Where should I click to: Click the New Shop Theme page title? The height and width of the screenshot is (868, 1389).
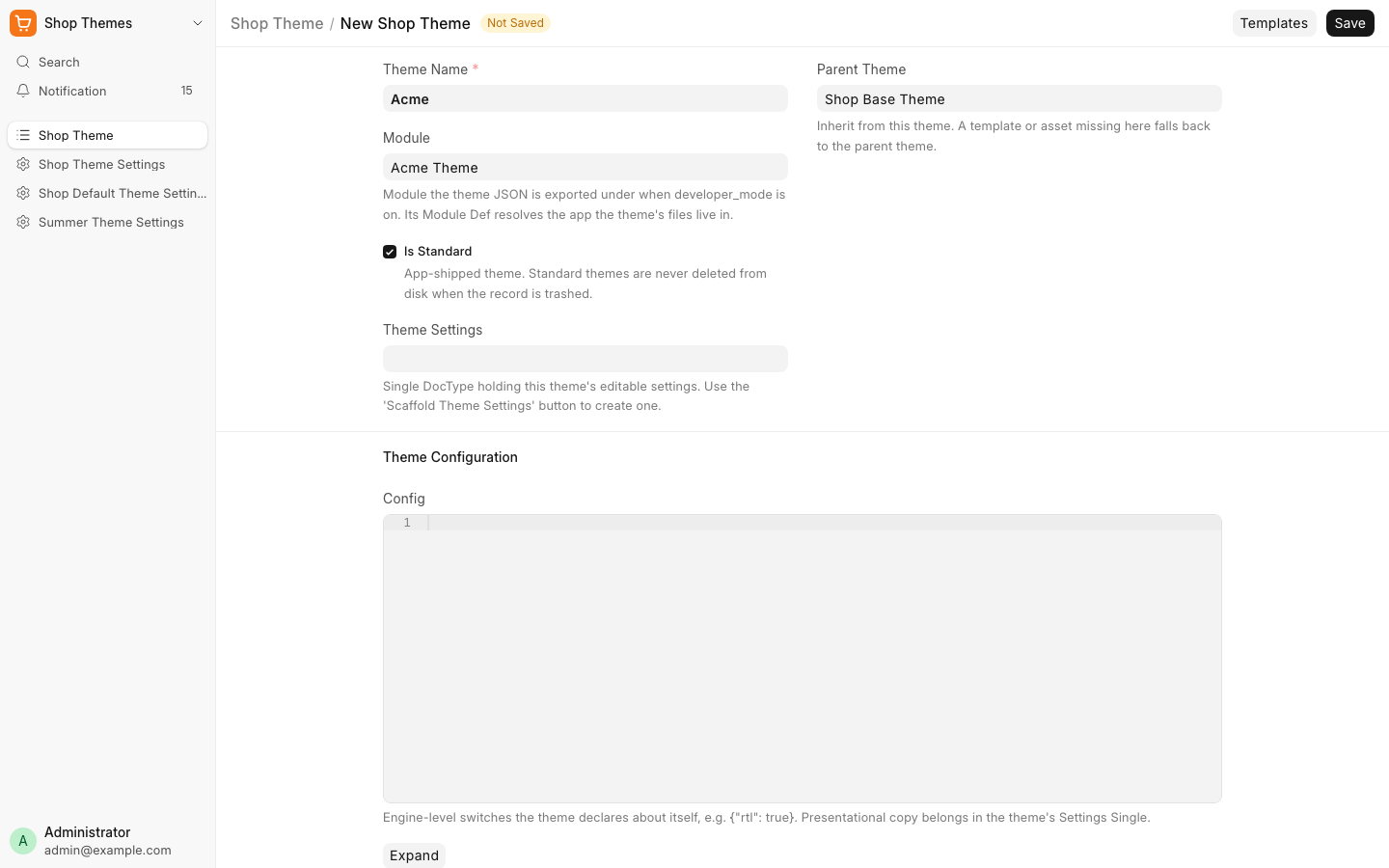pos(405,23)
